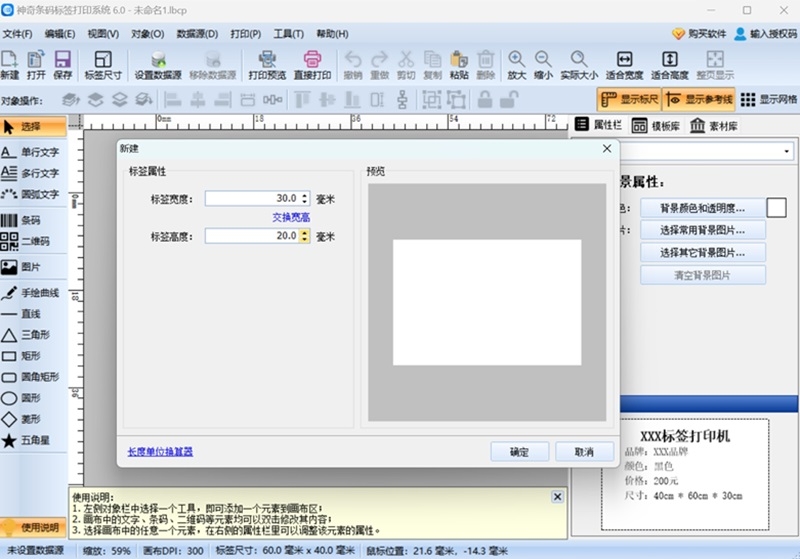Open the 帮助(H) menu
The height and width of the screenshot is (559, 800).
click(332, 34)
